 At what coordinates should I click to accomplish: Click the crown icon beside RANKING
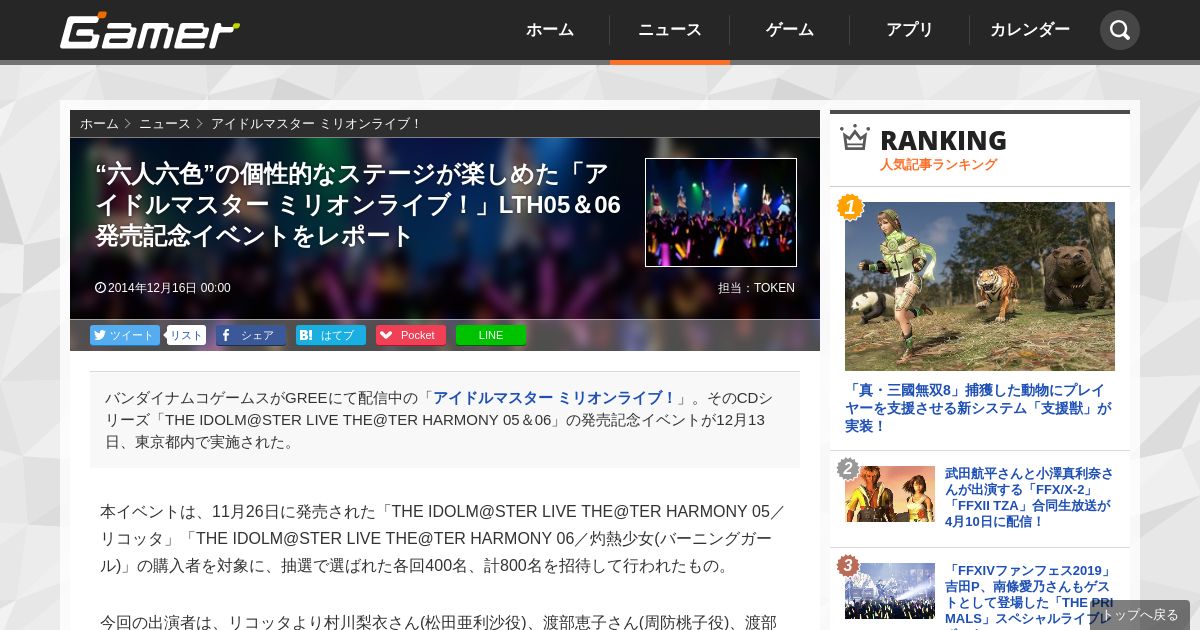tap(855, 138)
